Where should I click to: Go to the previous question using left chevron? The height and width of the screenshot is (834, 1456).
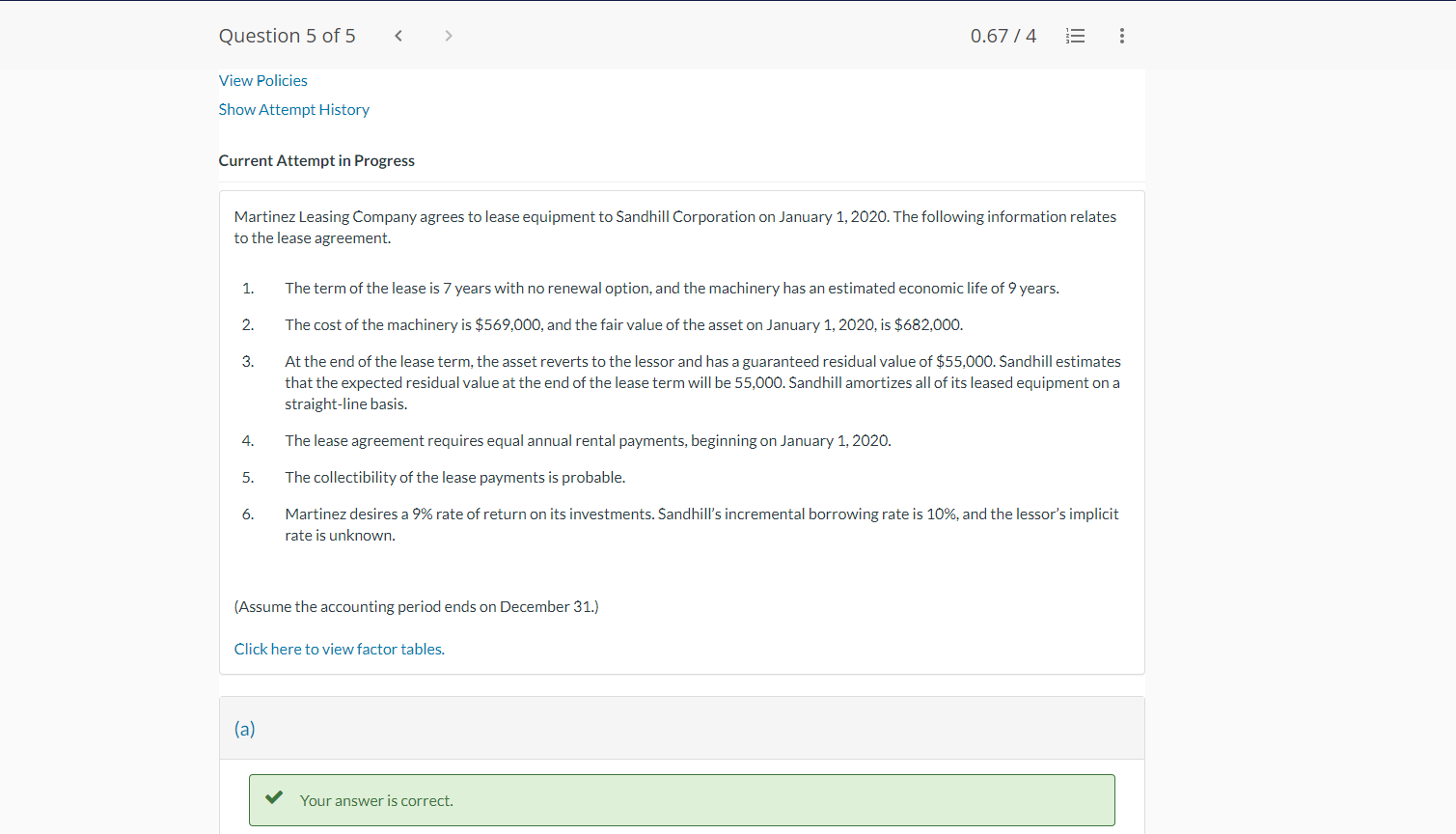[x=398, y=35]
